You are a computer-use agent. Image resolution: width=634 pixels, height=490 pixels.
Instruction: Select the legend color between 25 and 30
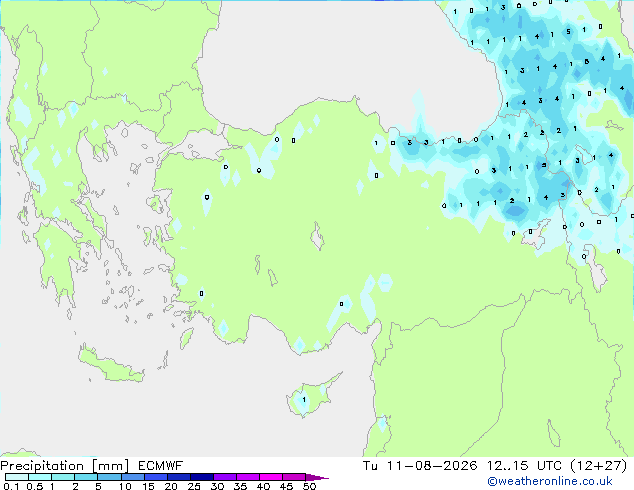click(x=201, y=477)
